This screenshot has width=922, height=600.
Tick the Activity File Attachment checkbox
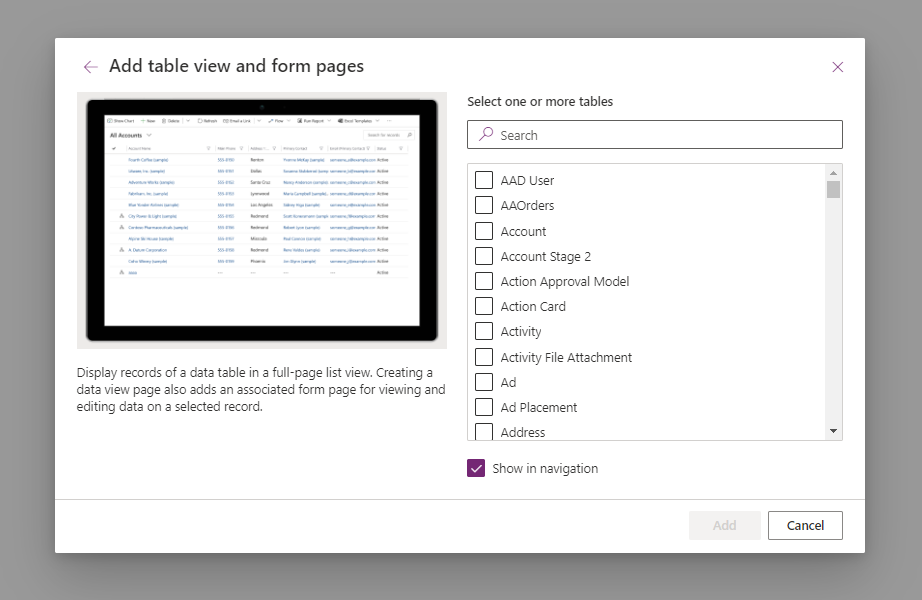(484, 357)
